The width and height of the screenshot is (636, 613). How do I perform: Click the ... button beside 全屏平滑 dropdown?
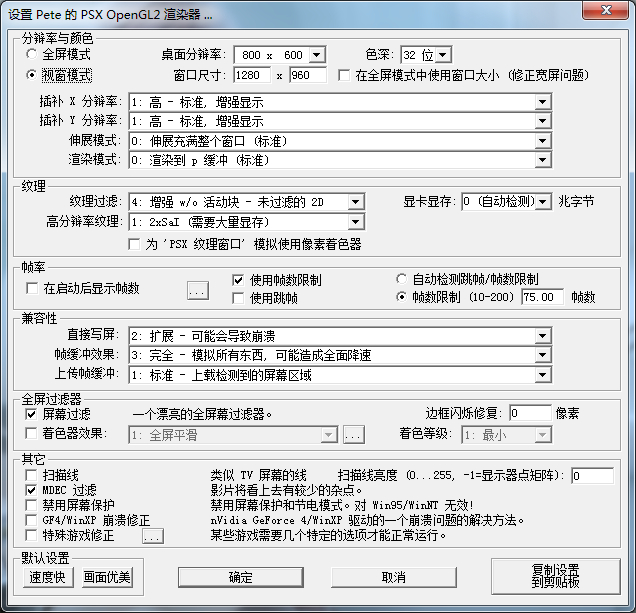(354, 435)
